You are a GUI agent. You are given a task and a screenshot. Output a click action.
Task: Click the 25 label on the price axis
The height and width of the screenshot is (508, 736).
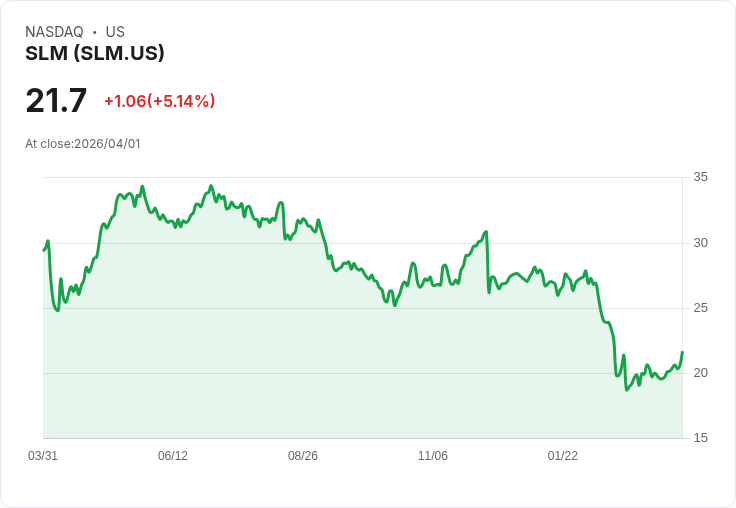tap(701, 308)
